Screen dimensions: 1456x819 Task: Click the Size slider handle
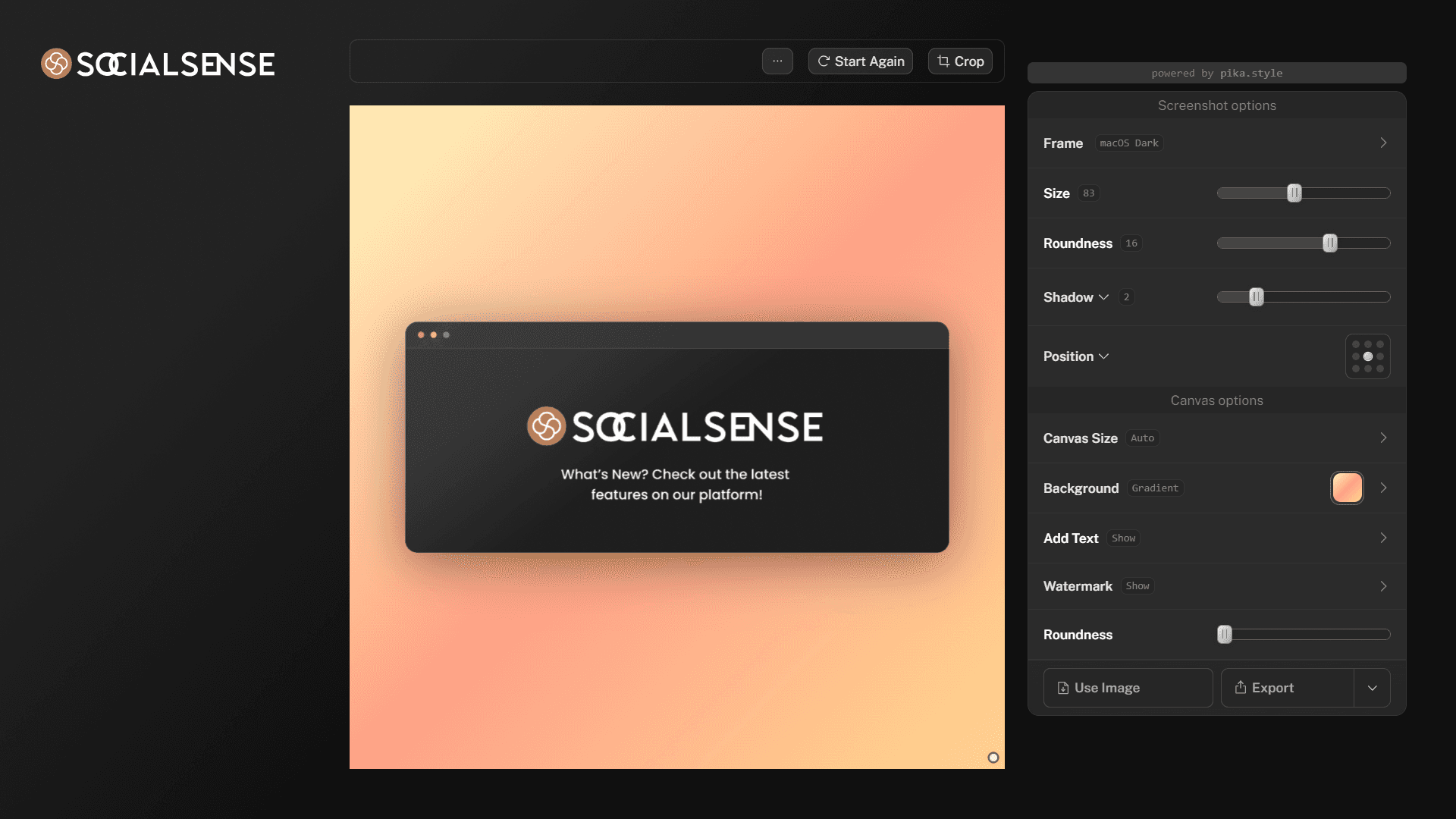pos(1294,193)
